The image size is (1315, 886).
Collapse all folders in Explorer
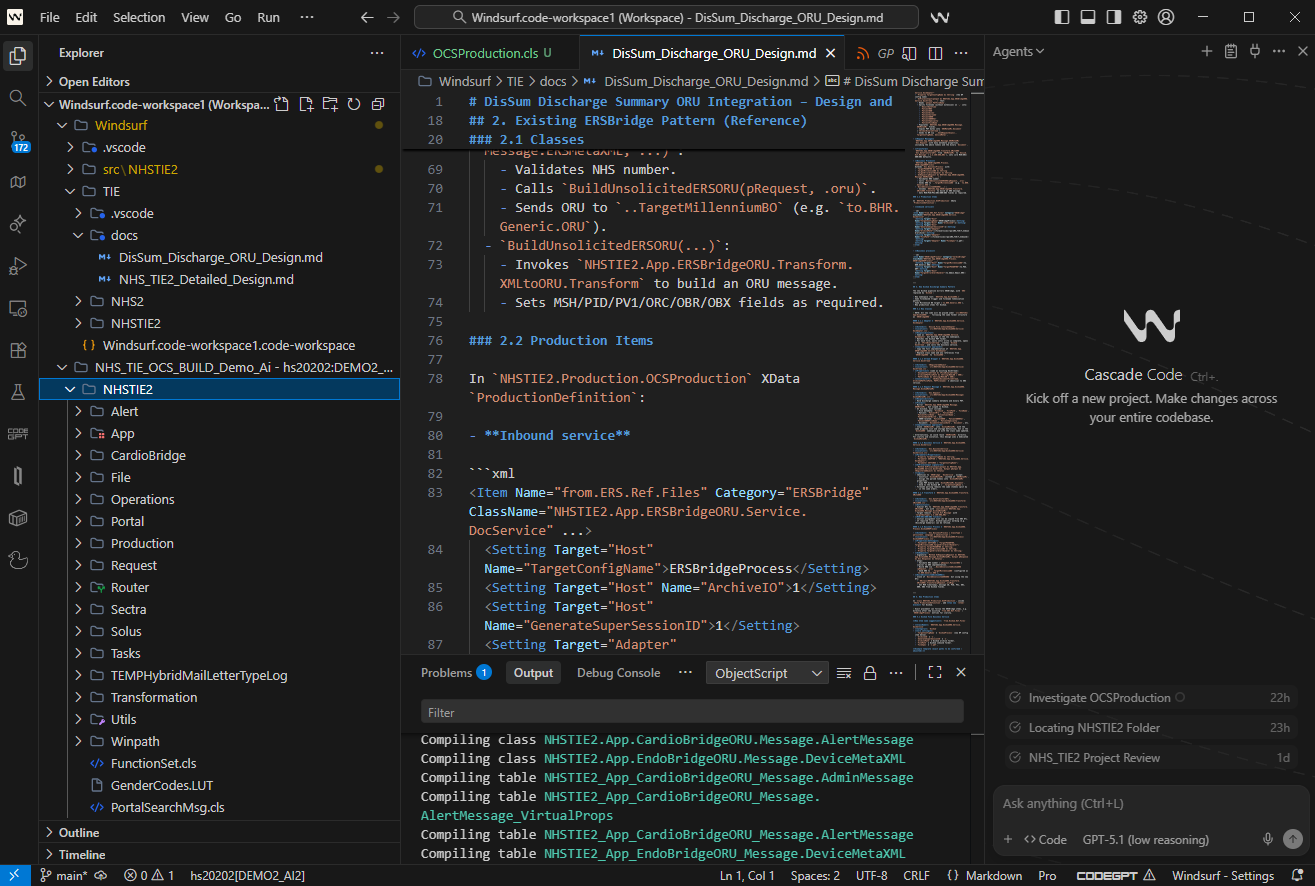[378, 104]
